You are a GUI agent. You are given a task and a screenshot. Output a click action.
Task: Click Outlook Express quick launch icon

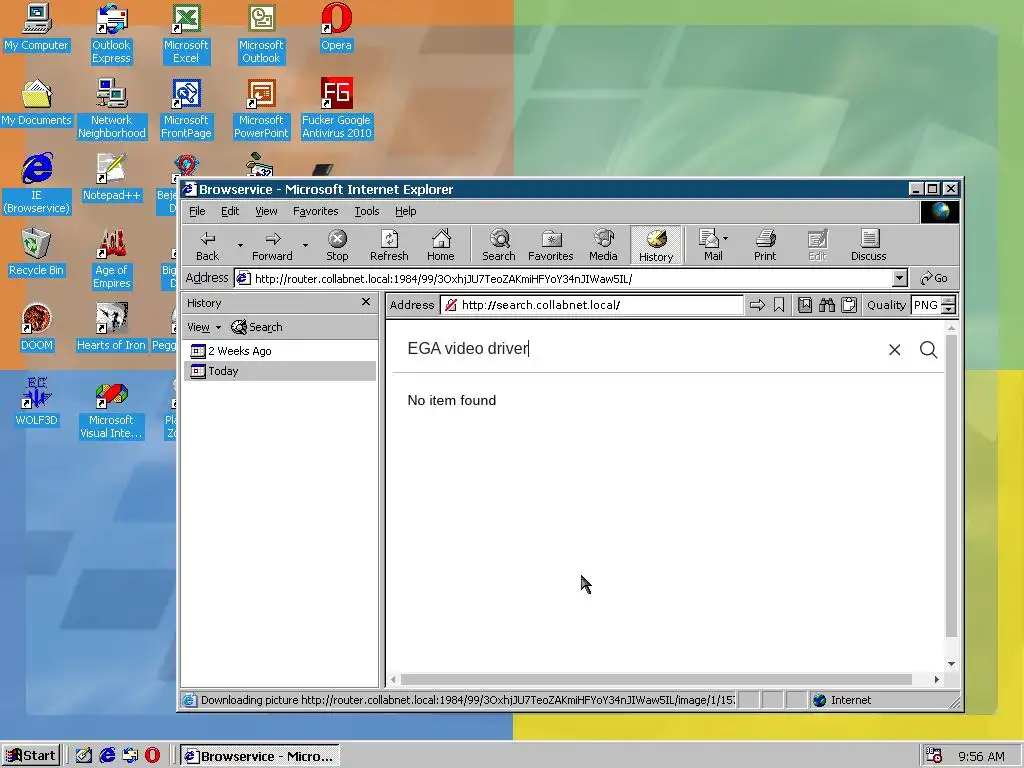tap(129, 756)
